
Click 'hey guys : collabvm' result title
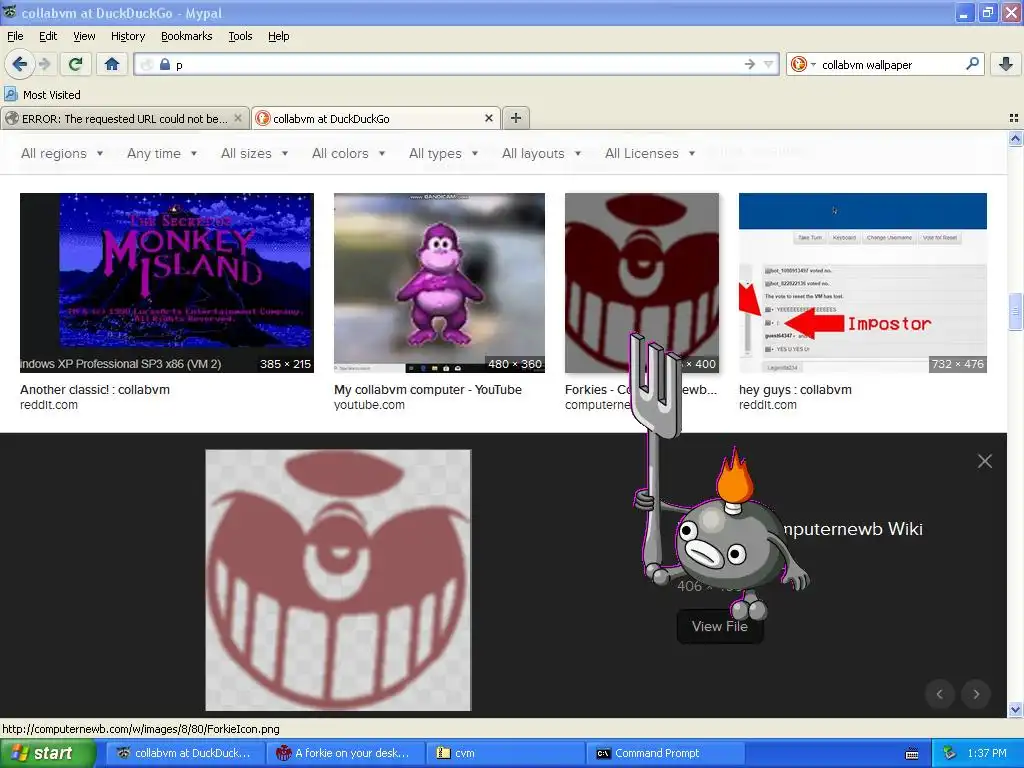point(795,390)
